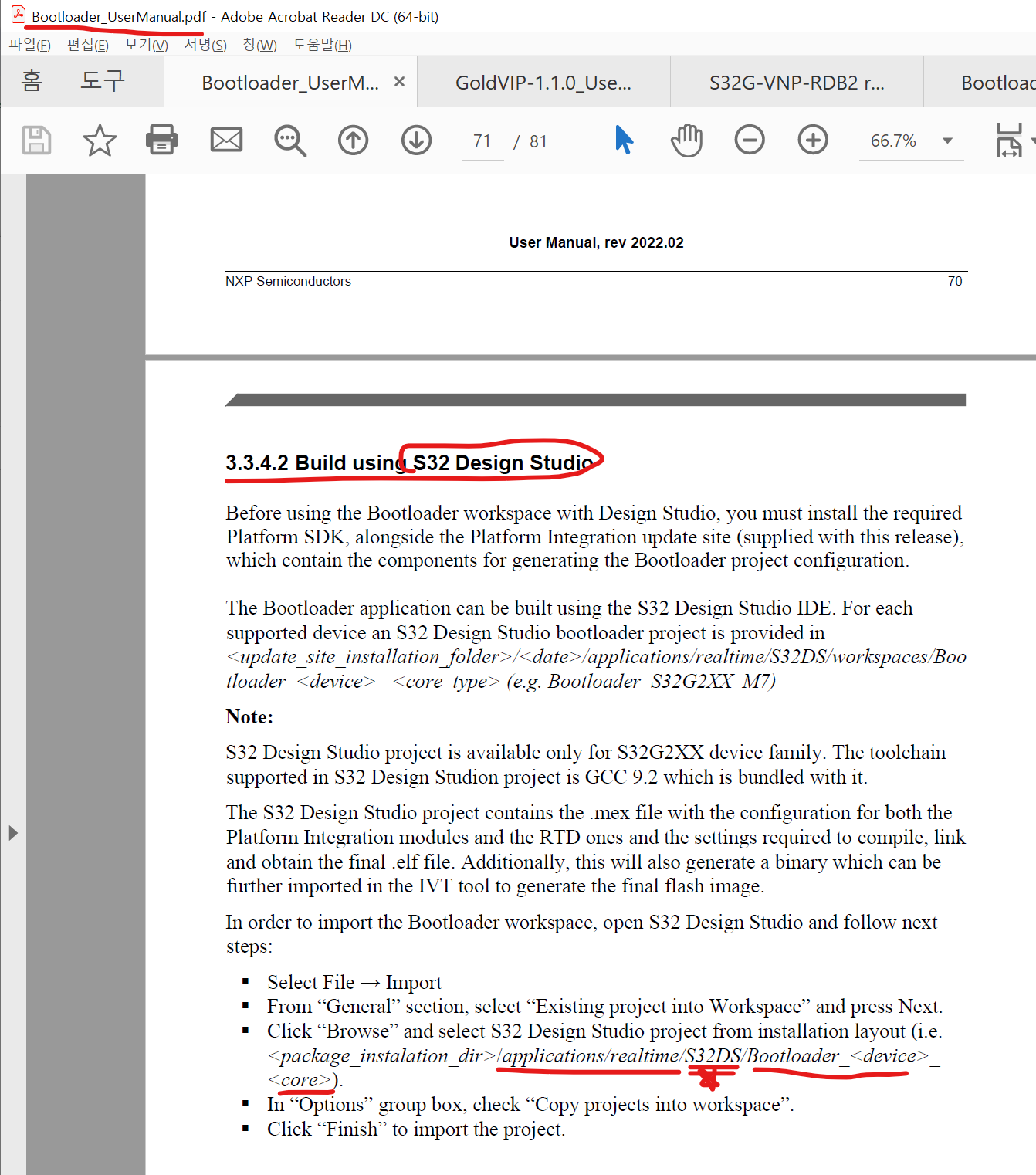Open the 보기(V) menu
This screenshot has width=1036, height=1175.
pos(146,45)
